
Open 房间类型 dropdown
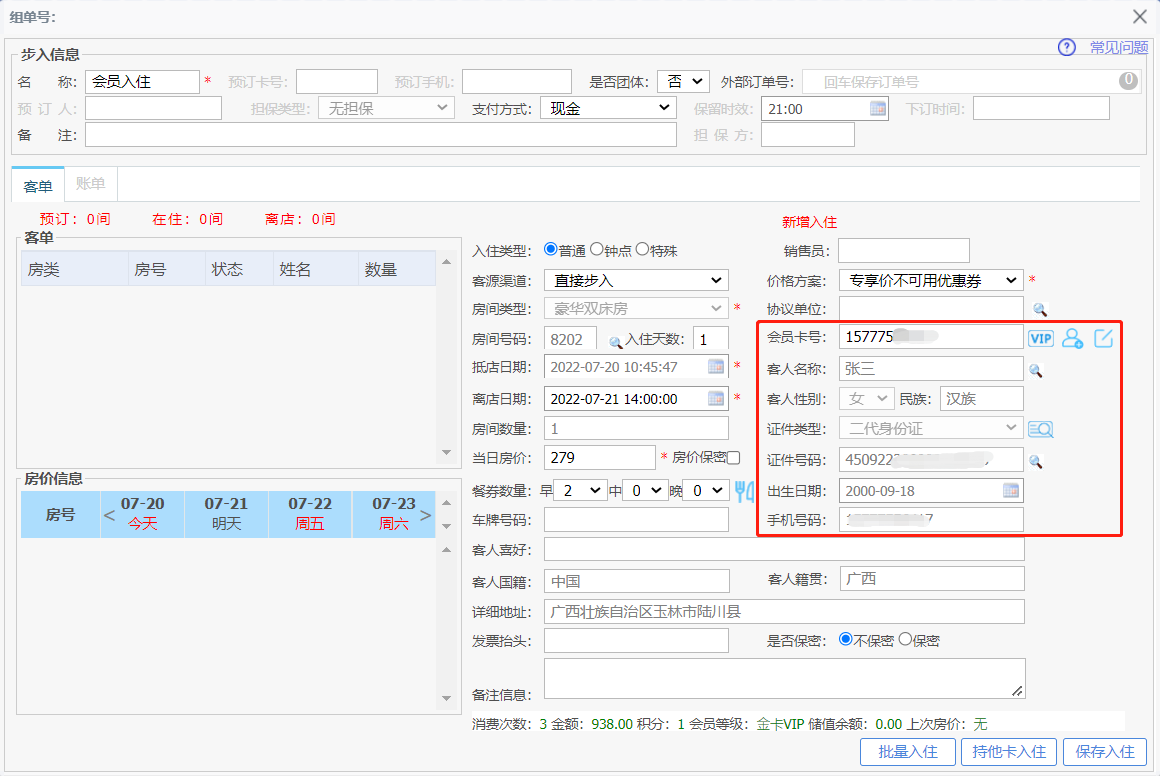pyautogui.click(x=636, y=308)
